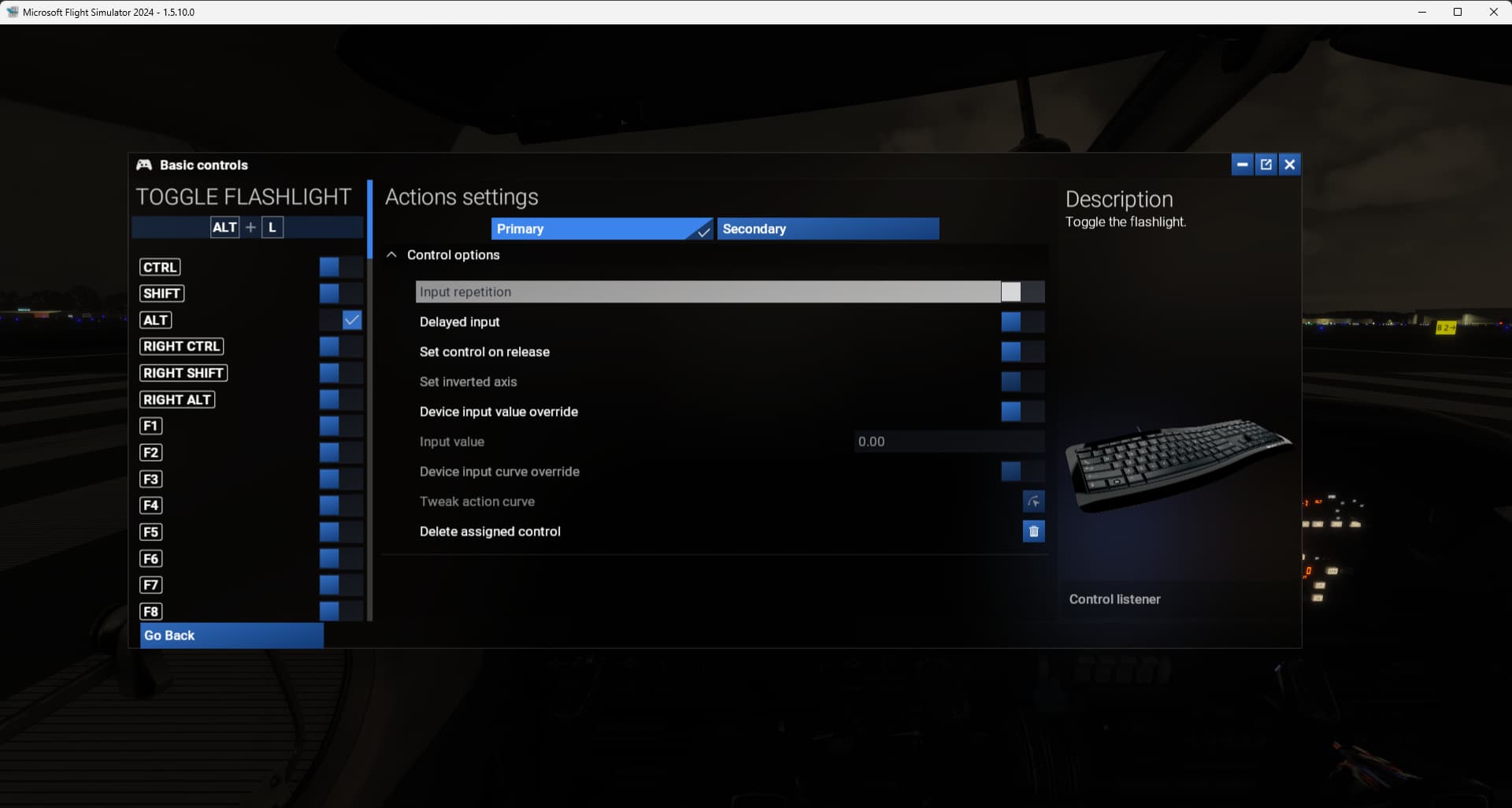Image resolution: width=1512 pixels, height=808 pixels.
Task: Click the Delete assigned control label
Action: point(490,532)
